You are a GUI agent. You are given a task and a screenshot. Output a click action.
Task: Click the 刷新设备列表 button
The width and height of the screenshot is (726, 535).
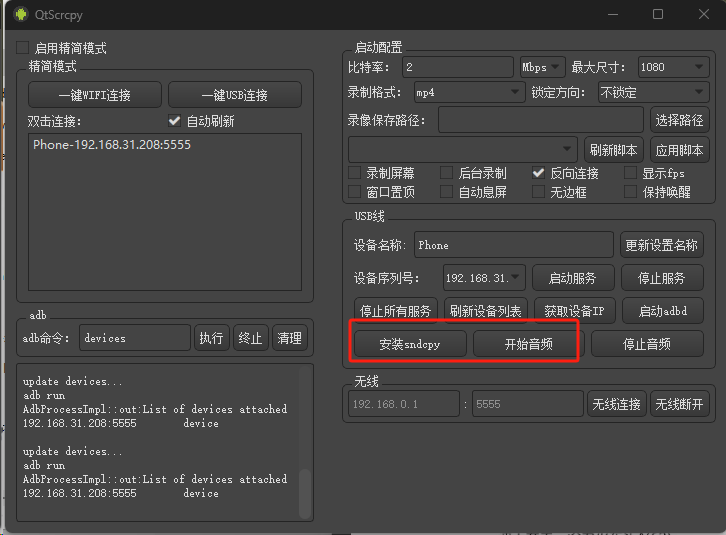(485, 310)
